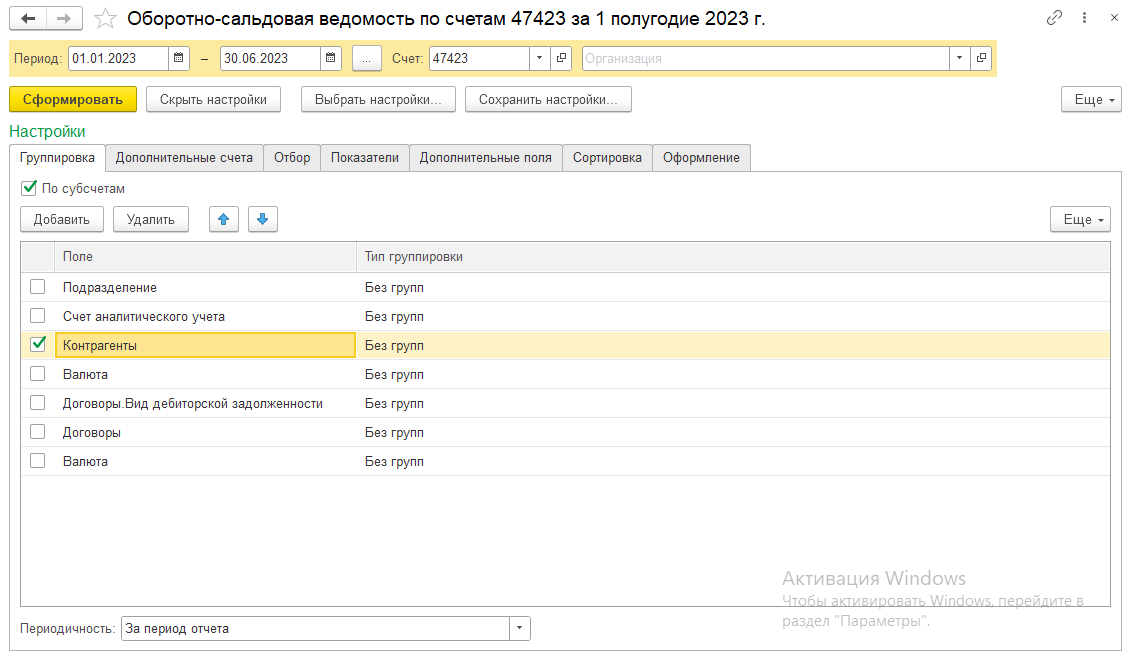The width and height of the screenshot is (1133, 655).
Task: Move selected field up with blue arrow
Action: [x=224, y=220]
